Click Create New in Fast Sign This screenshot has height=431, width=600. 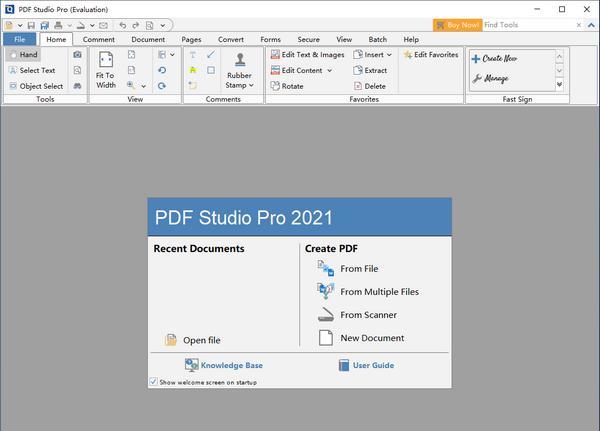pyautogui.click(x=494, y=59)
